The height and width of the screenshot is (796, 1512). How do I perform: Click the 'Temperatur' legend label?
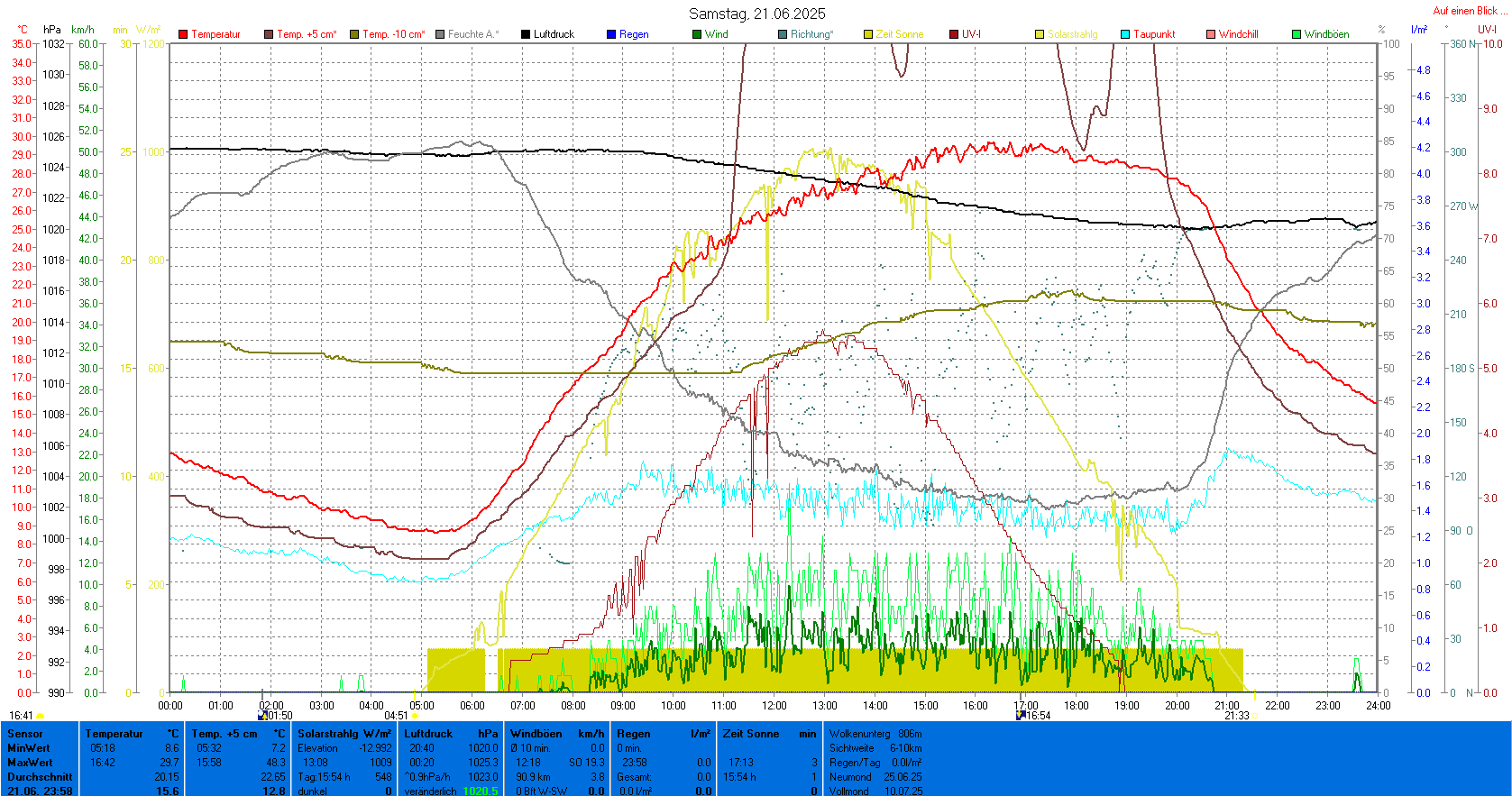[x=216, y=34]
